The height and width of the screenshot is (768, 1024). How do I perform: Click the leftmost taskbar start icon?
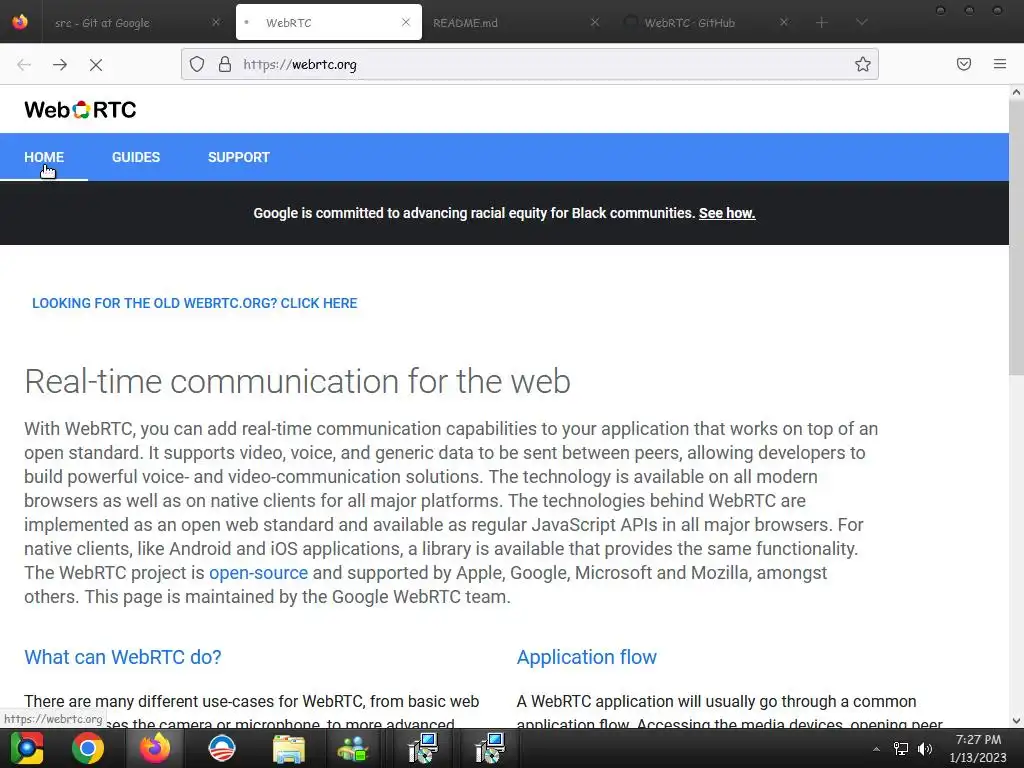click(27, 748)
